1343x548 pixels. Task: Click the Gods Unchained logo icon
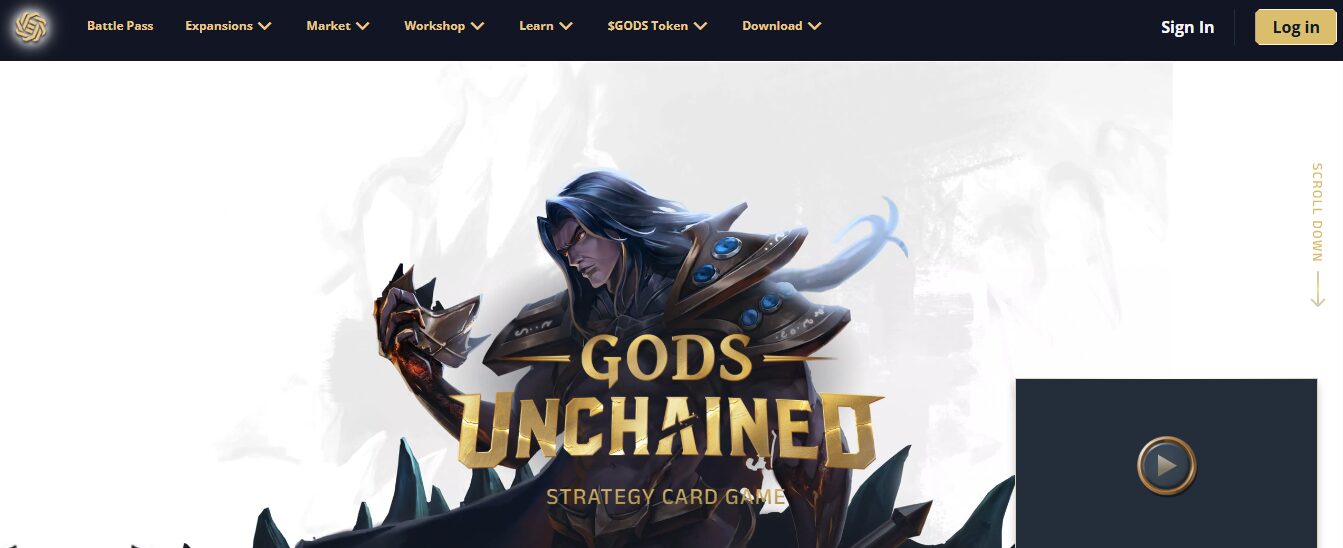31,27
